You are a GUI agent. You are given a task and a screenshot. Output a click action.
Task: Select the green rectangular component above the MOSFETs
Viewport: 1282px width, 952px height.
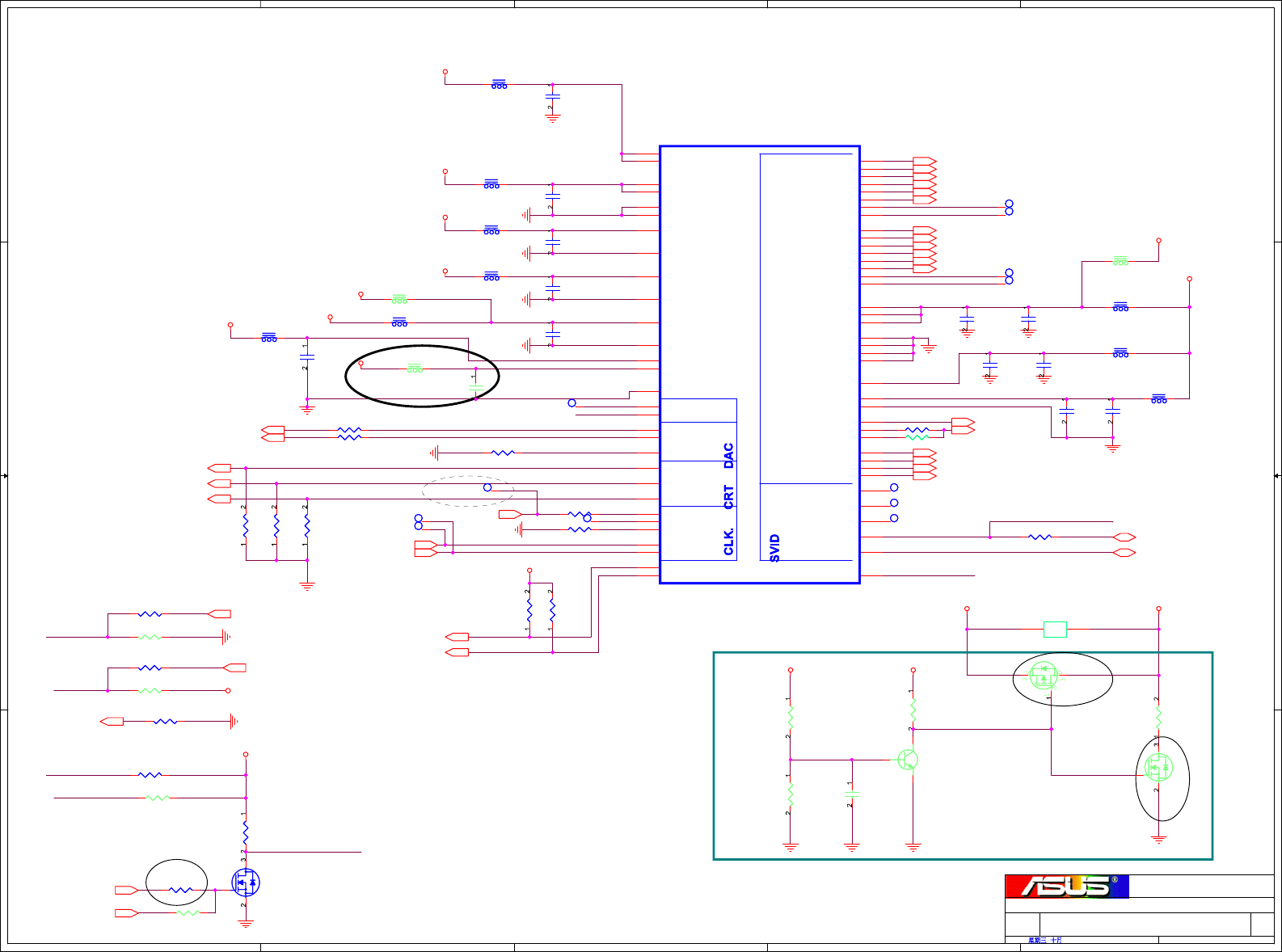1055,629
